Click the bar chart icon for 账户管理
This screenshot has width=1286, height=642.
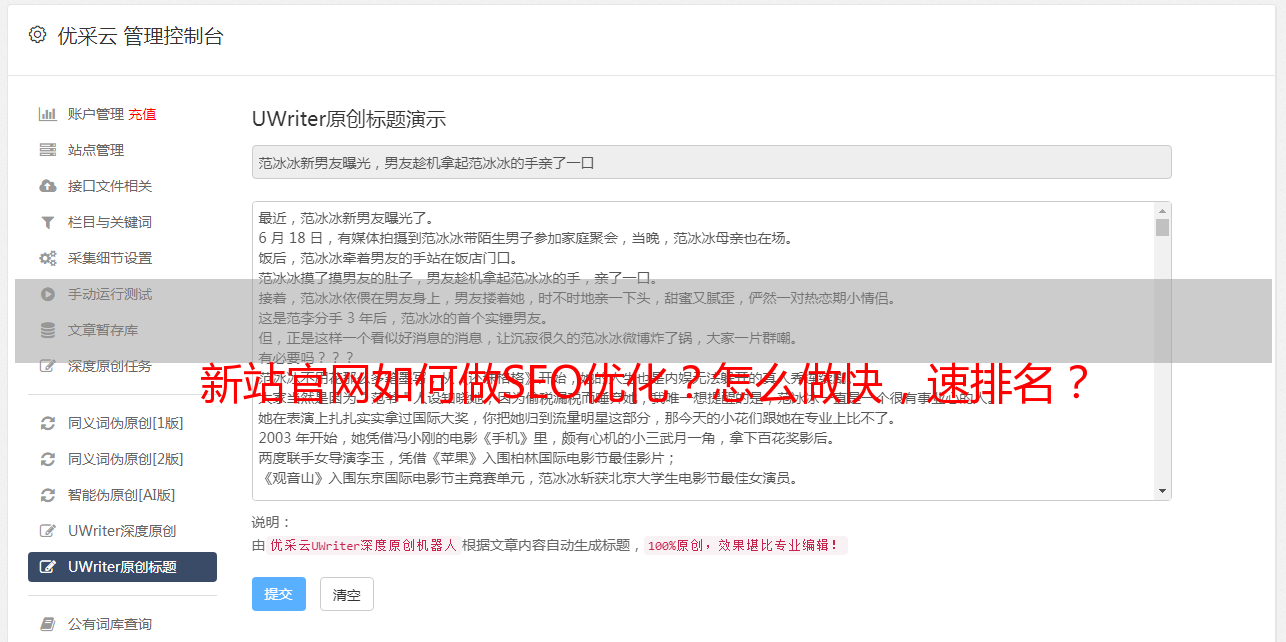[47, 114]
